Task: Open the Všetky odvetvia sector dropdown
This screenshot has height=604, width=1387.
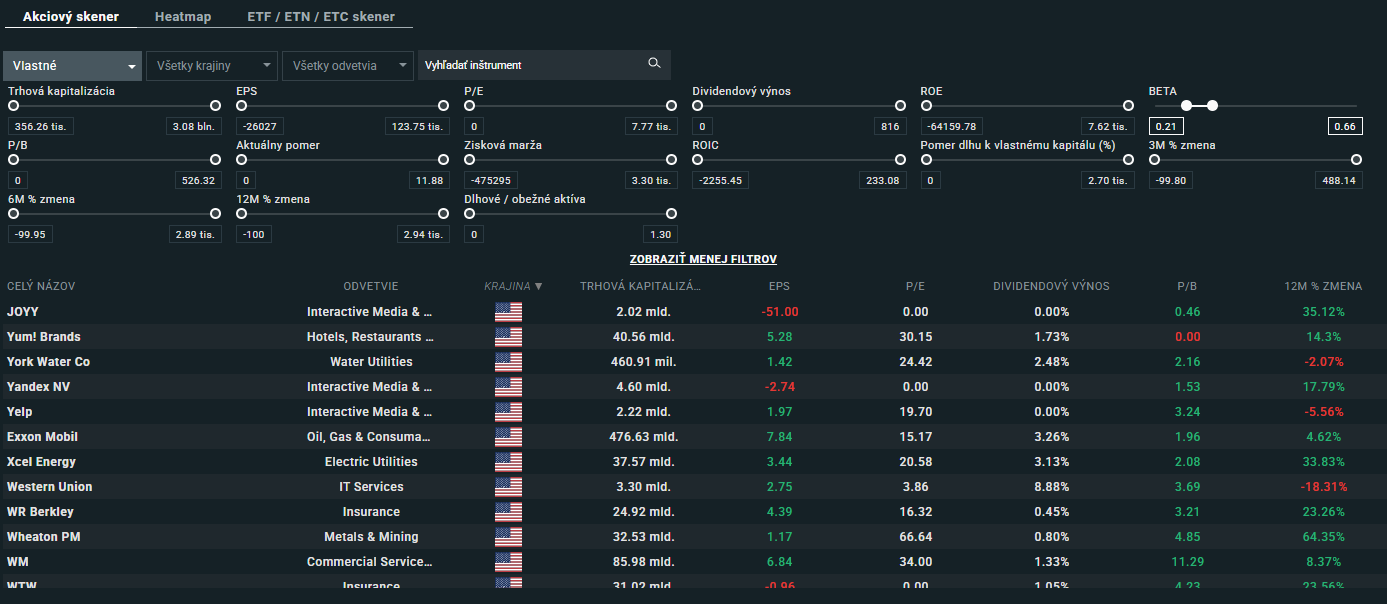Action: 347,66
